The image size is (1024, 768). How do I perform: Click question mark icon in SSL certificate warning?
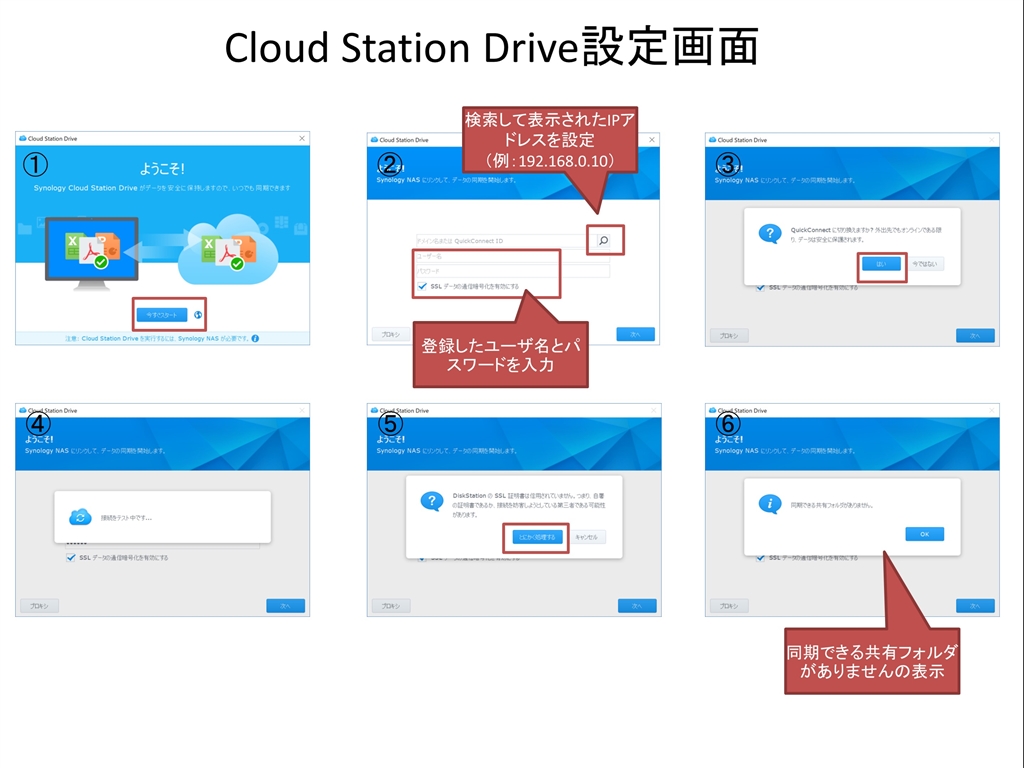pos(432,502)
